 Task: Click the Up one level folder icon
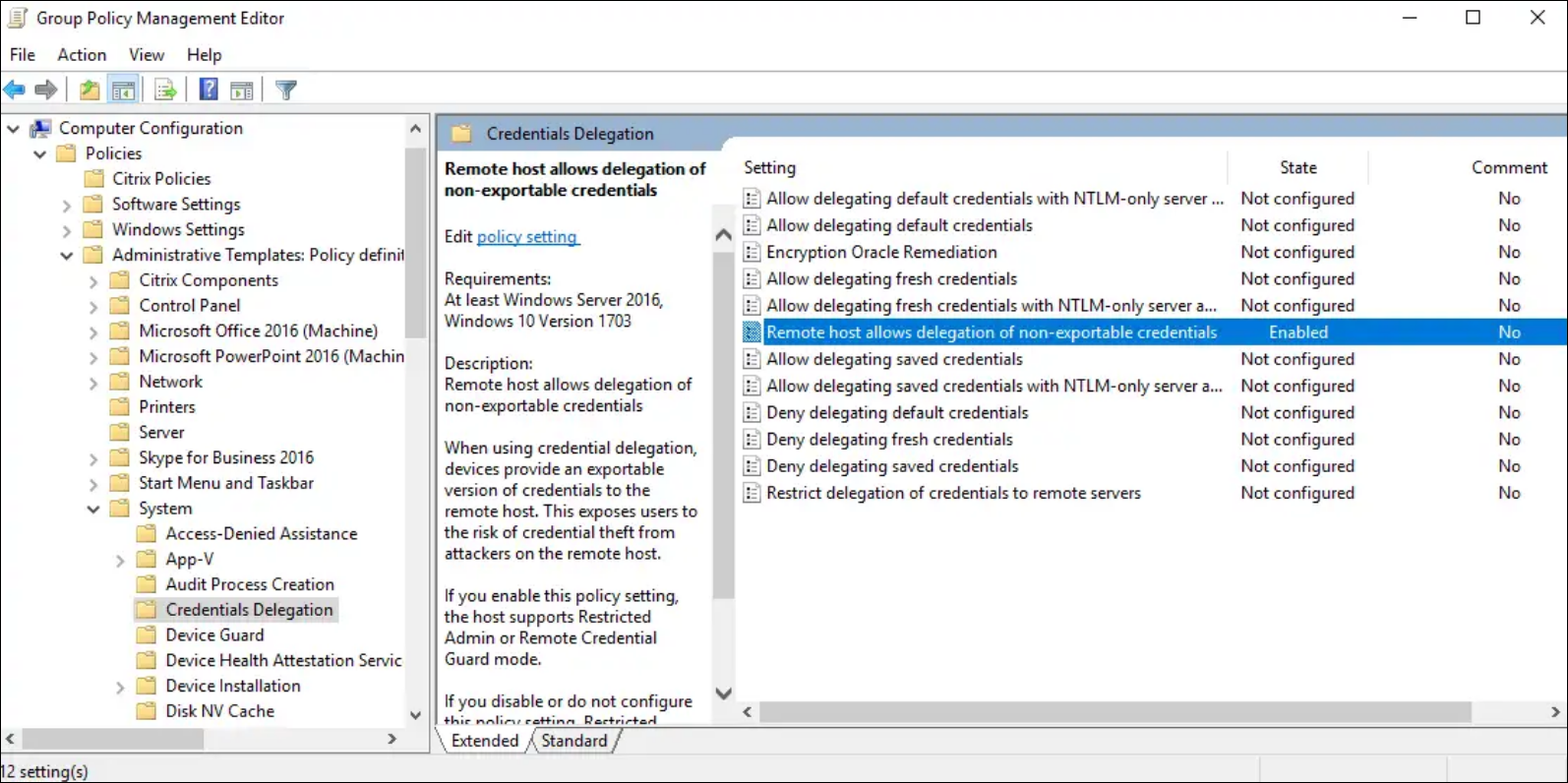tap(90, 90)
